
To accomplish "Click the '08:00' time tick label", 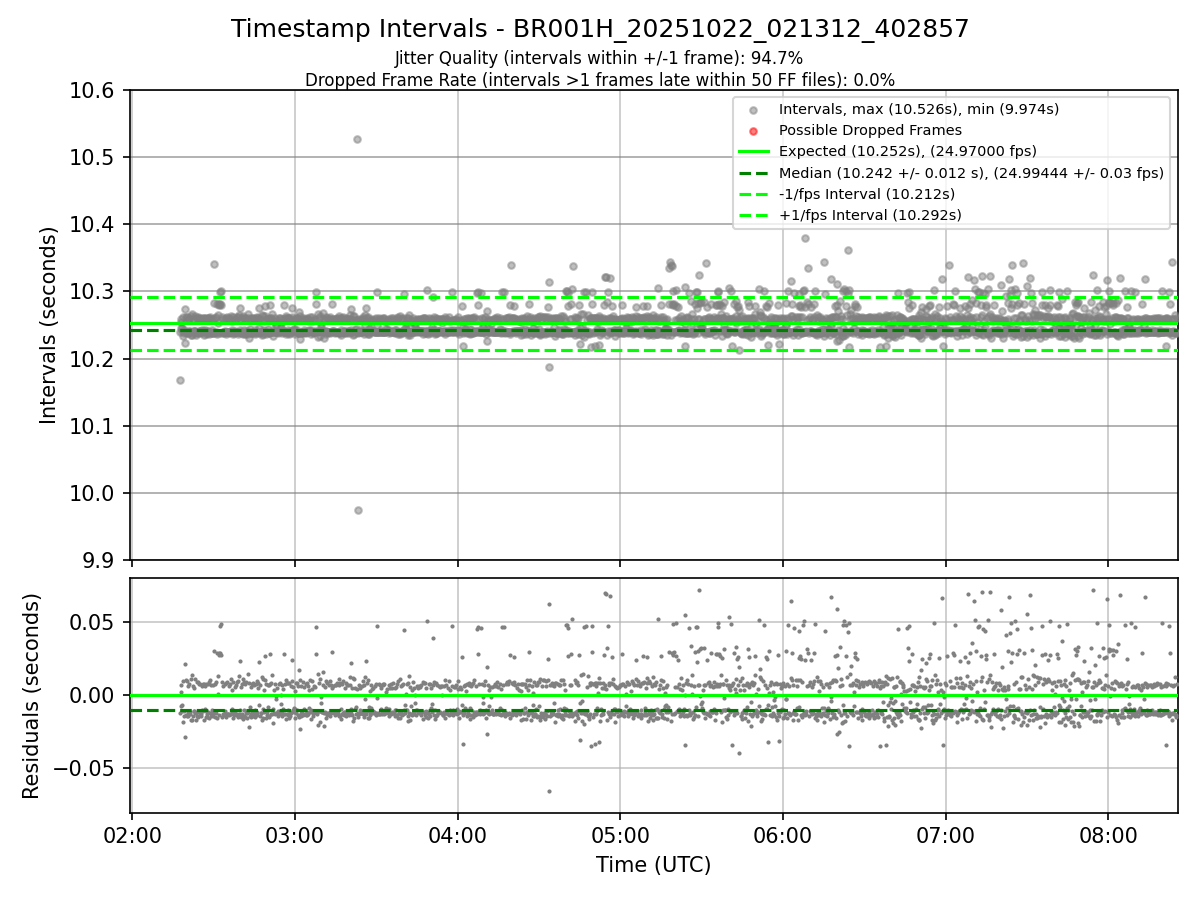I will point(1109,835).
